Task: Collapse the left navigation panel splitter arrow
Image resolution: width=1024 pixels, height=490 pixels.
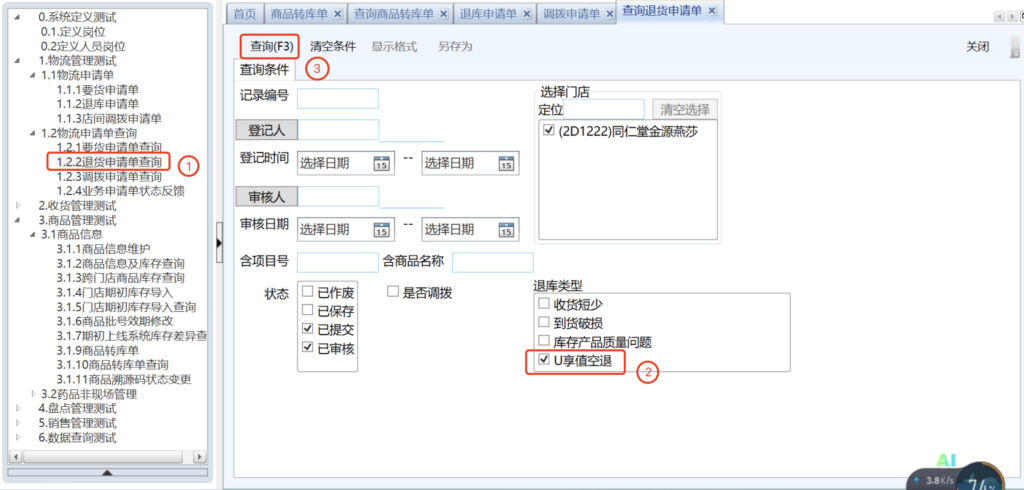Action: click(219, 241)
